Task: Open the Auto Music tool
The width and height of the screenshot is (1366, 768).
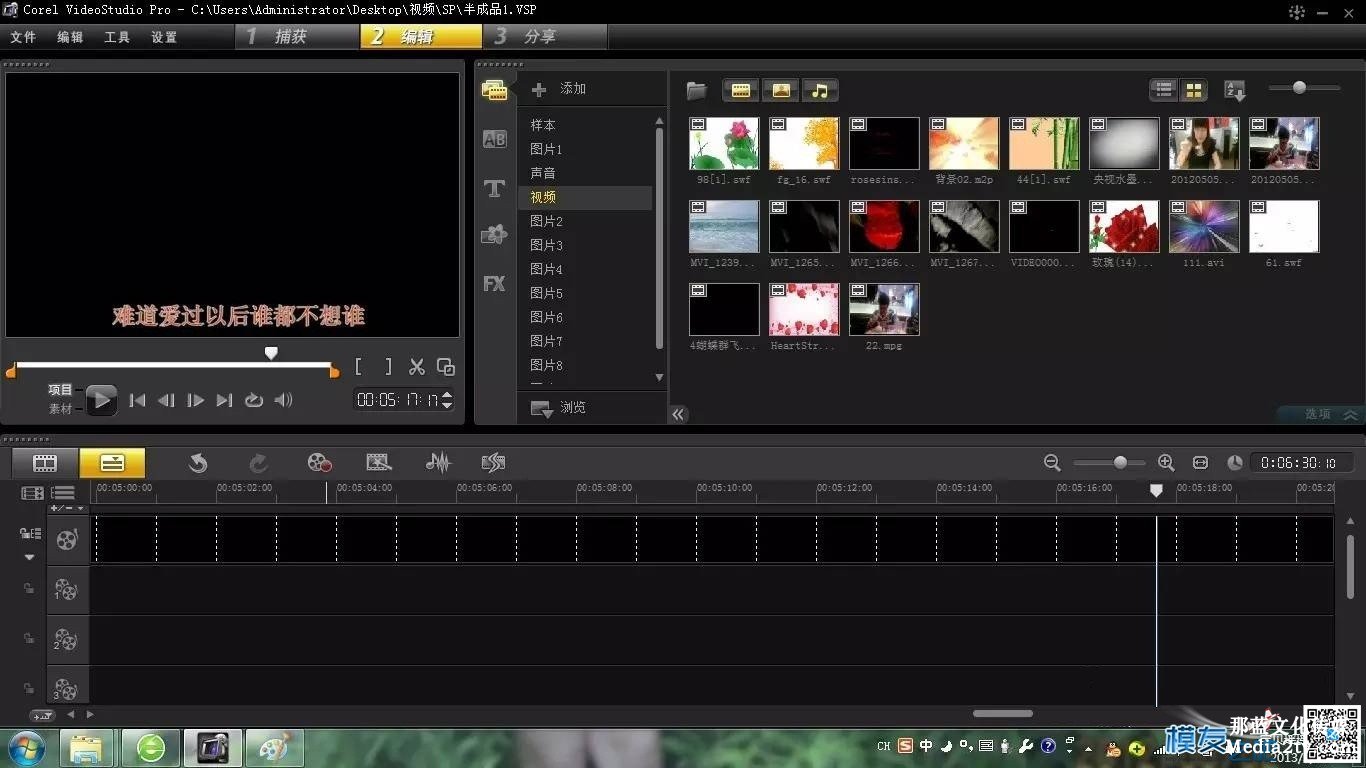Action: coord(493,462)
